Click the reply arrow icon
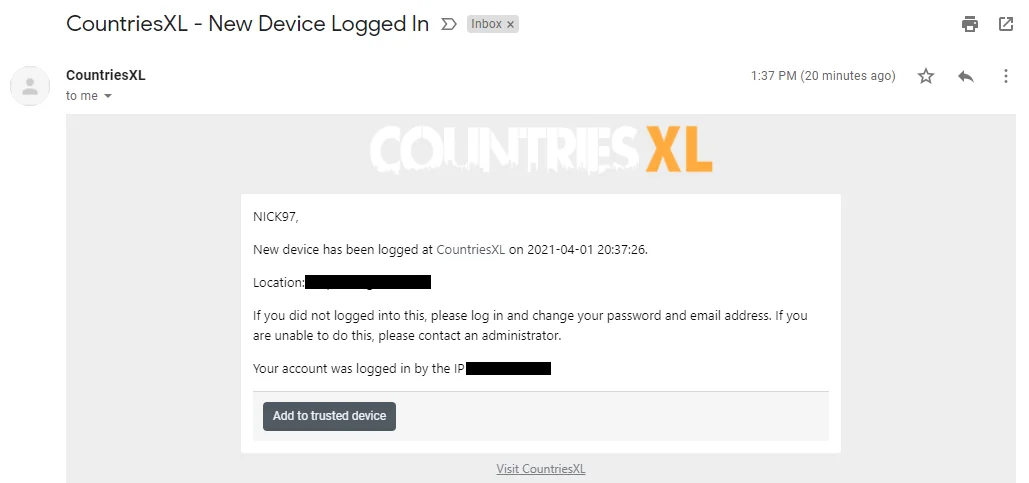The image size is (1029, 483). point(965,76)
